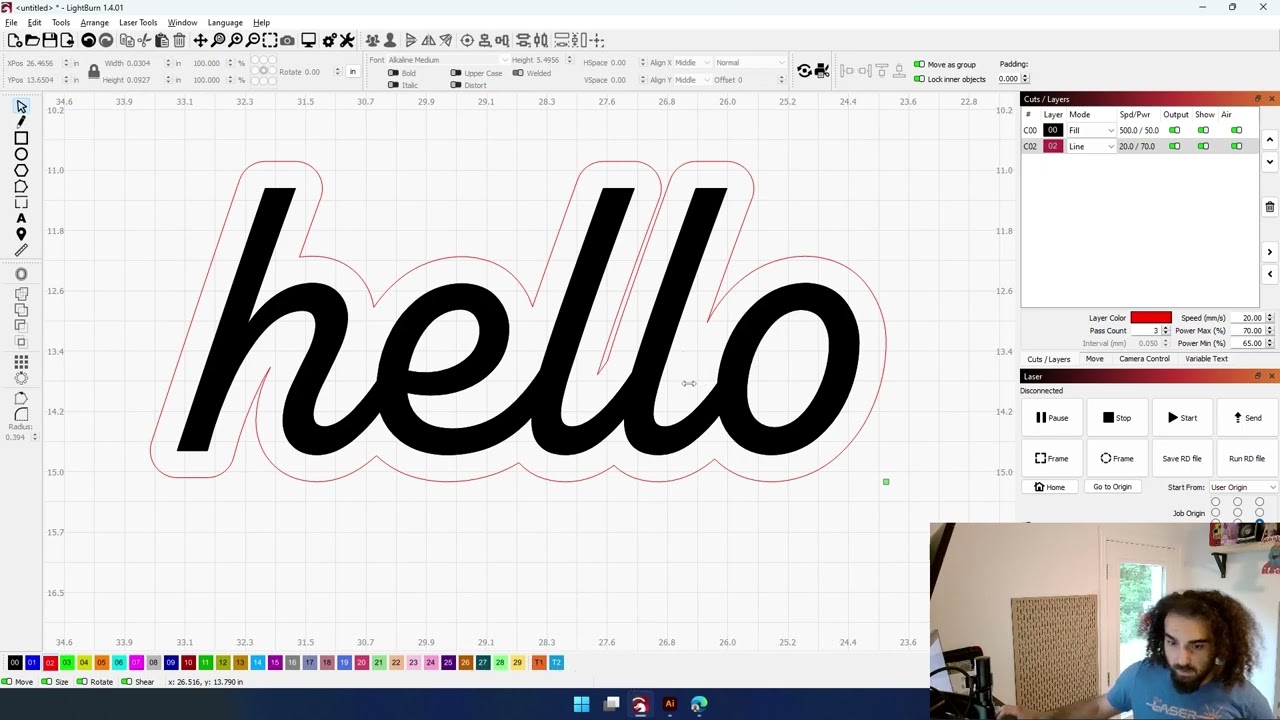Choose the Ellipse drawing tool
This screenshot has width=1280, height=720.
(x=21, y=154)
